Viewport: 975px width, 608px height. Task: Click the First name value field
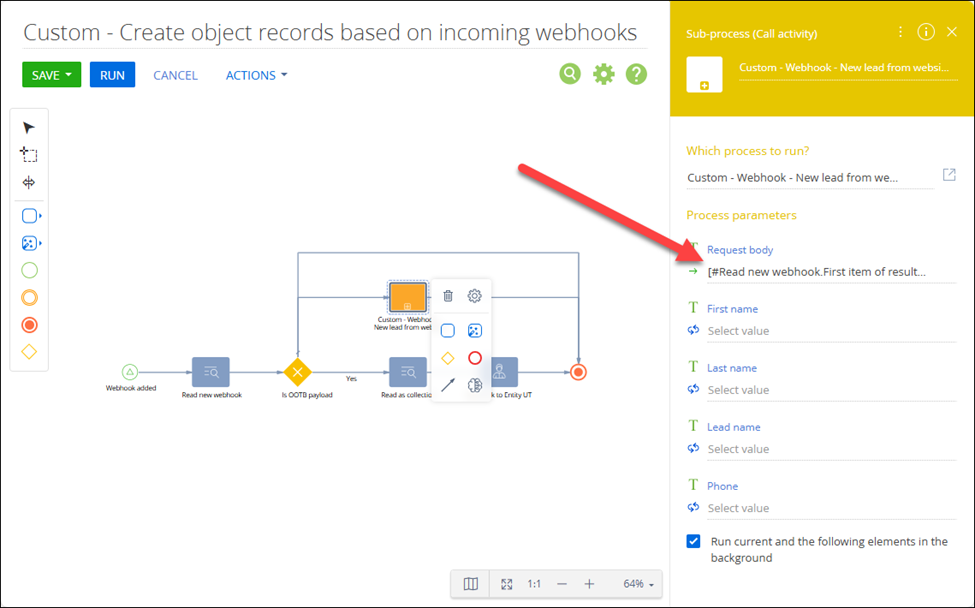coord(815,331)
